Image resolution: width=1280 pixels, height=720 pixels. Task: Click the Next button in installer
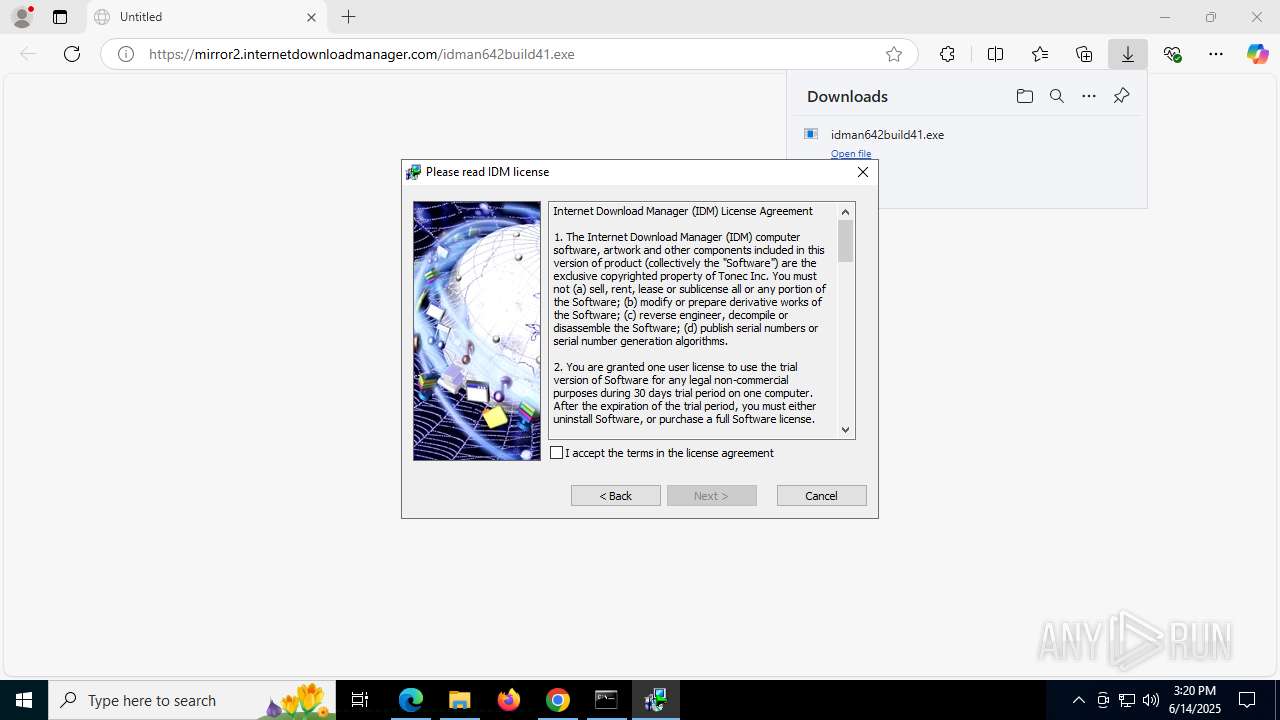pos(712,496)
